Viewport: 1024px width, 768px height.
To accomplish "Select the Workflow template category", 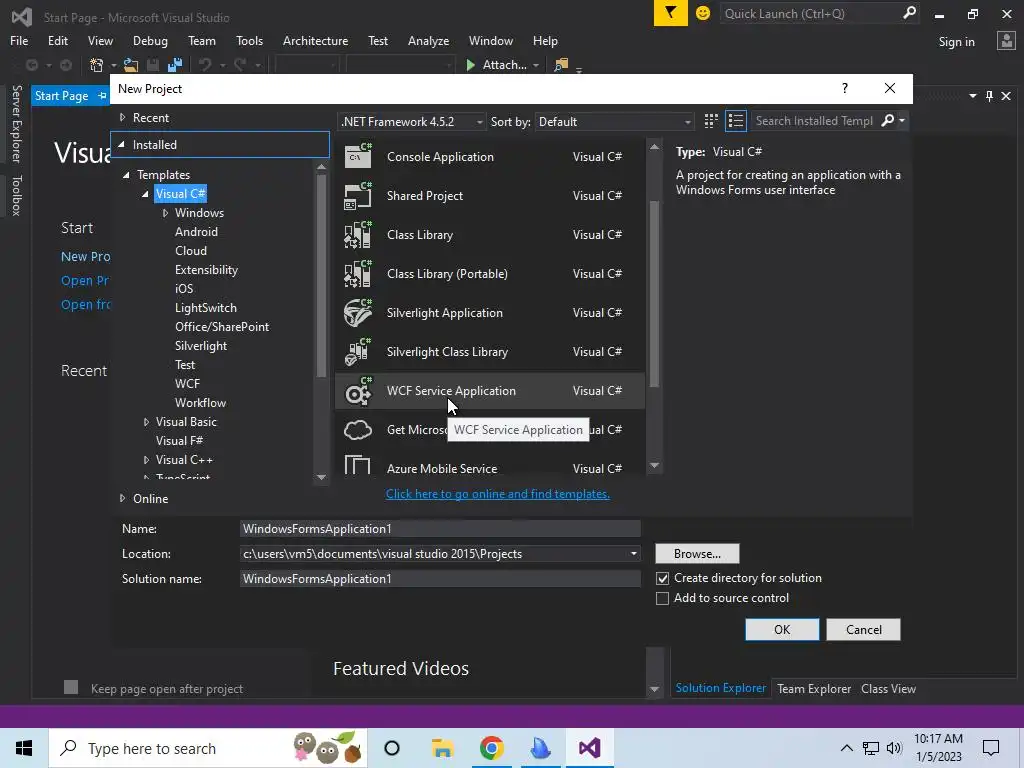I will 200,403.
